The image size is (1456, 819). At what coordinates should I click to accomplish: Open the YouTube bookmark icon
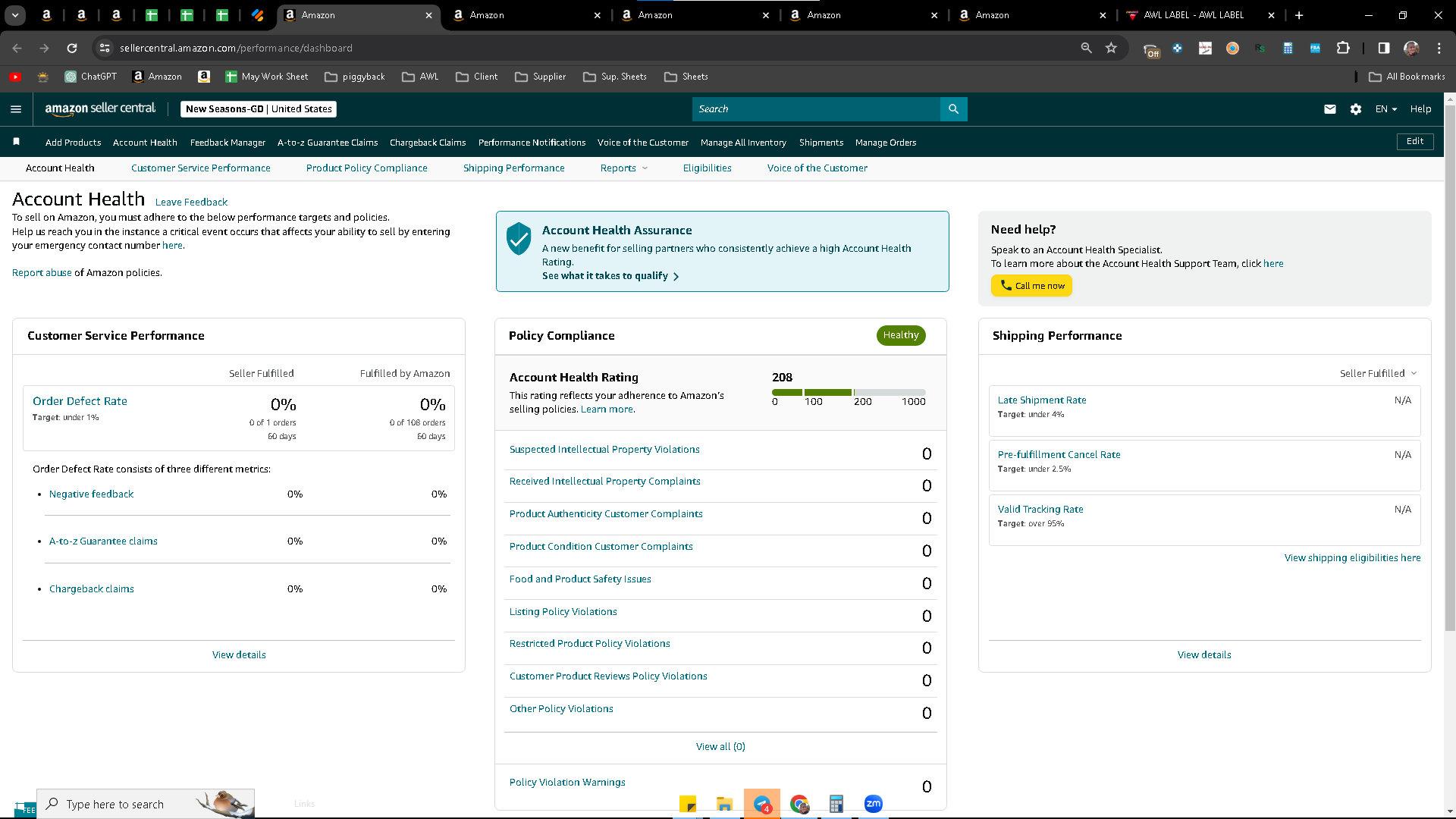15,77
